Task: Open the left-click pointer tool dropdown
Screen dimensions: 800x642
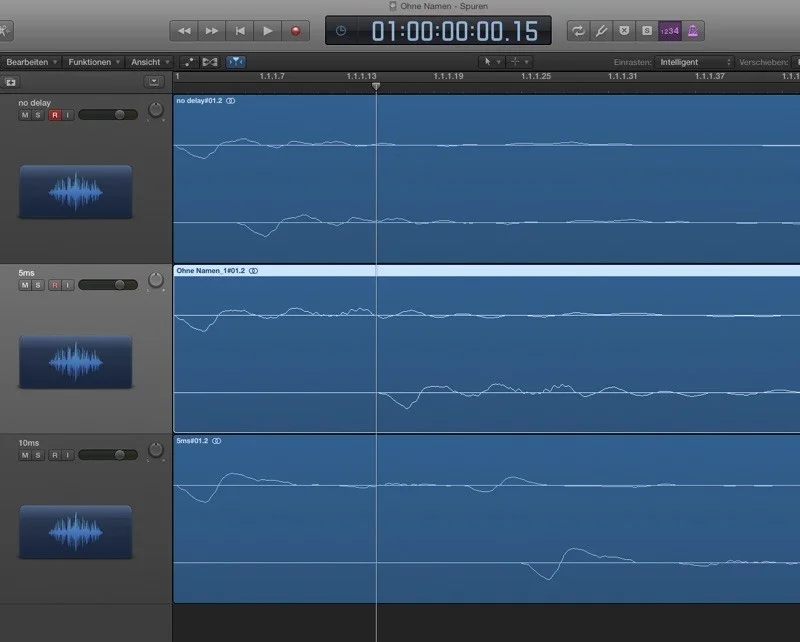Action: tap(491, 62)
